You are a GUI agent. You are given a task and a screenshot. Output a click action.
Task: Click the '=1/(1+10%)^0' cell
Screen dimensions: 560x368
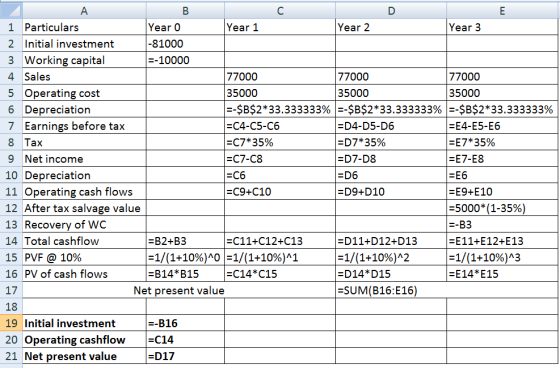pos(185,257)
